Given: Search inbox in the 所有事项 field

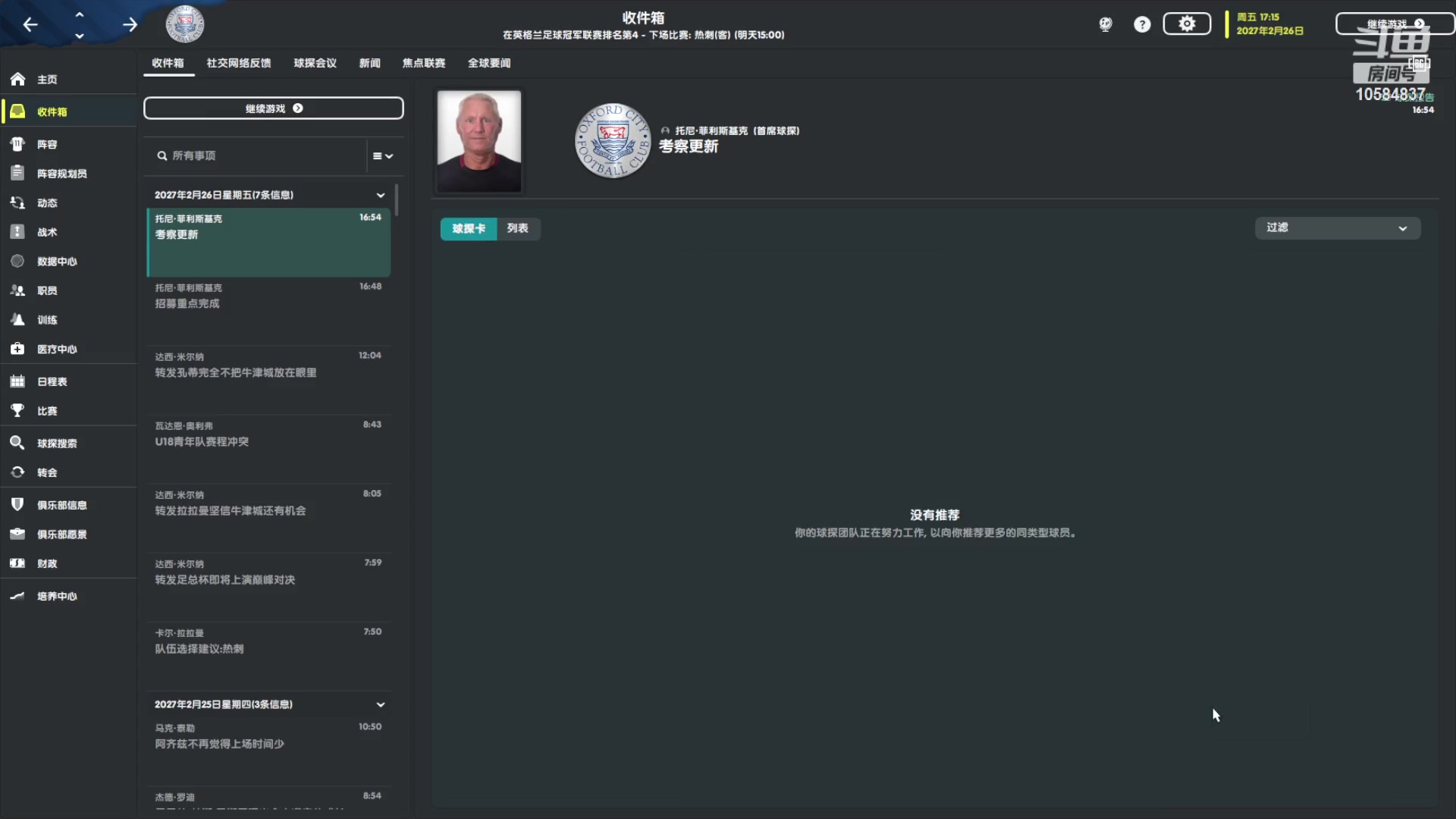Looking at the screenshot, I should point(258,155).
